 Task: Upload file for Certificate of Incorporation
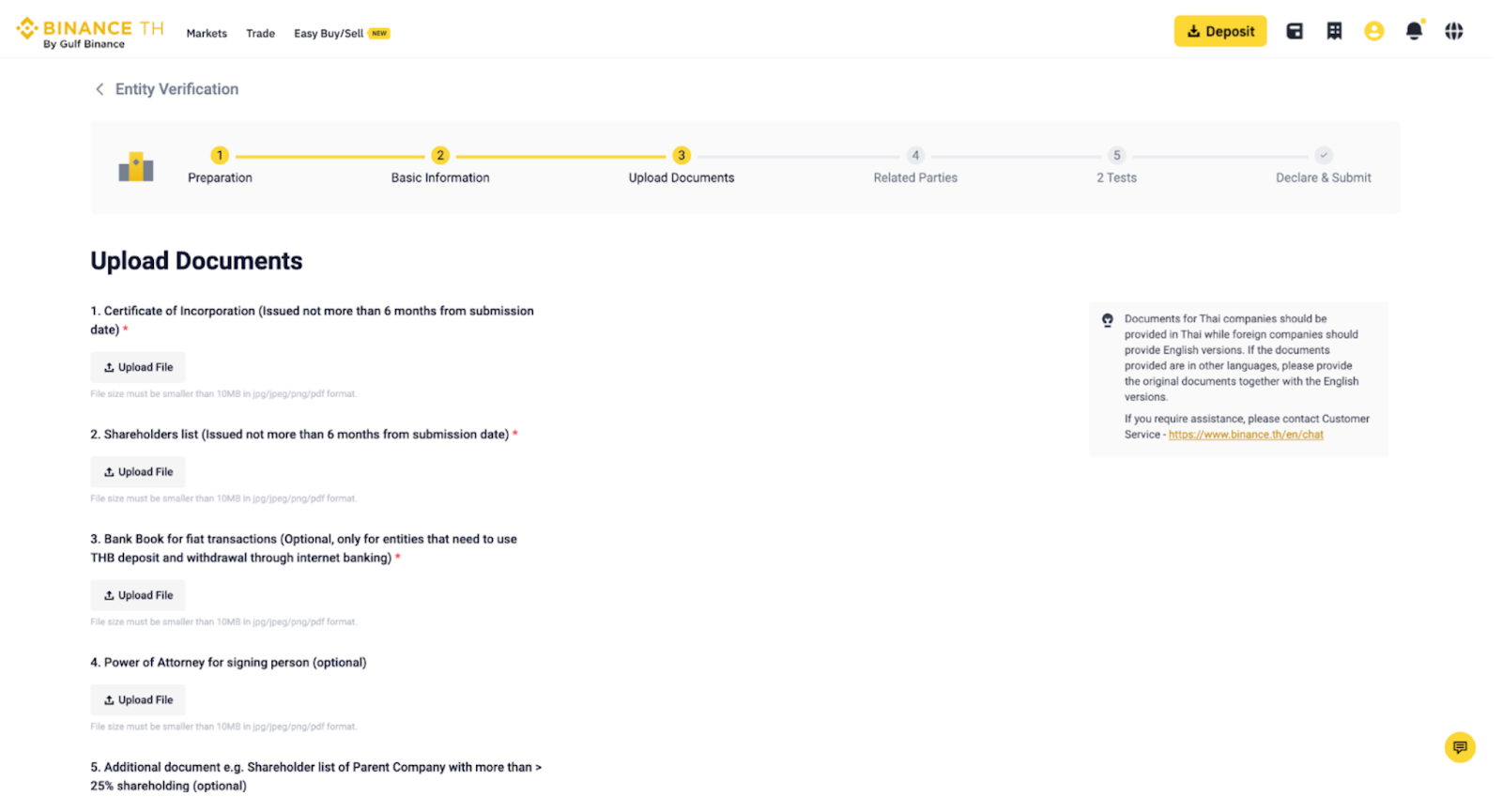coord(138,367)
